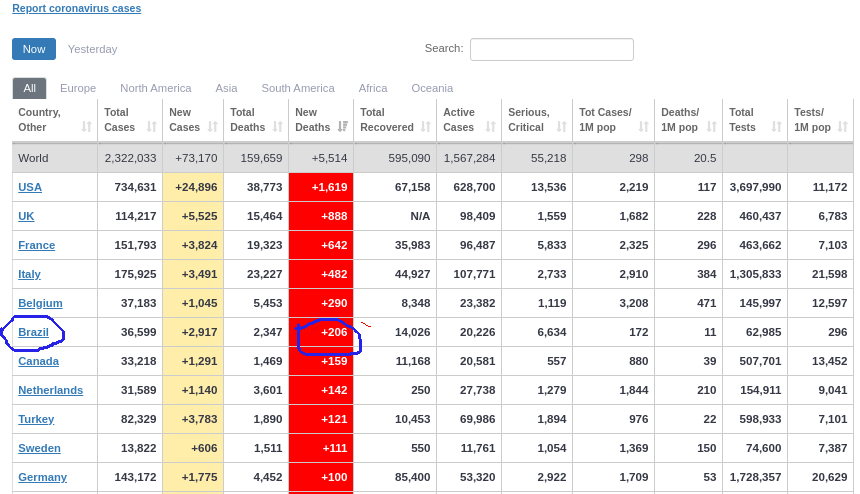The height and width of the screenshot is (494, 860).
Task: Show the Oceania tab
Action: (x=432, y=88)
